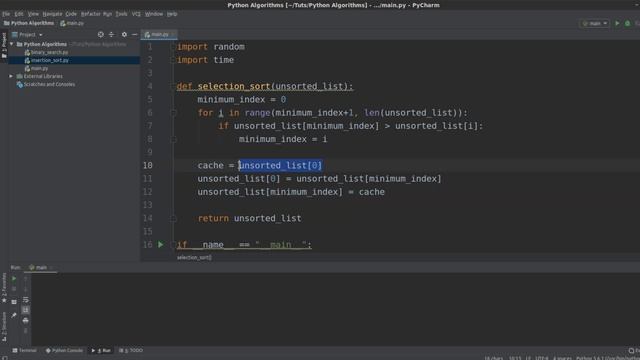Open the Edit menu
The width and height of the screenshot is (640, 360).
pyautogui.click(x=19, y=14)
